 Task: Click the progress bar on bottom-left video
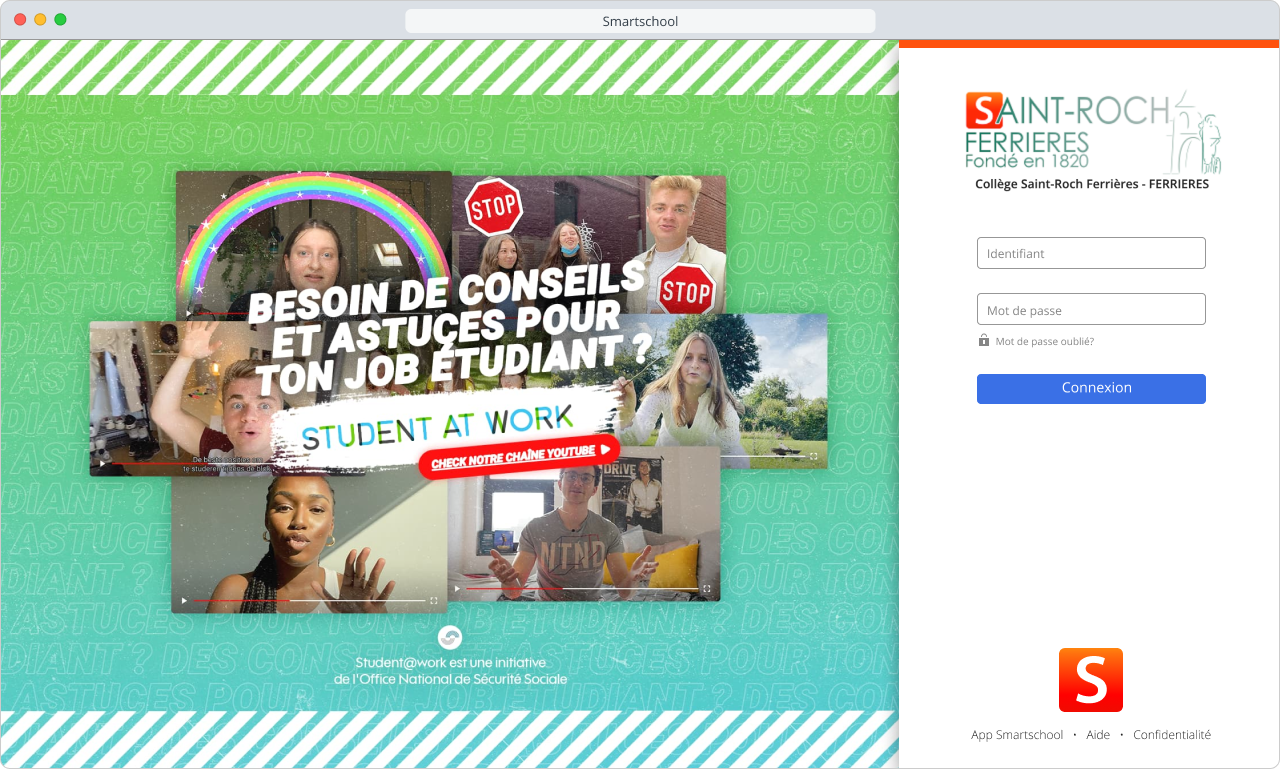pos(309,601)
